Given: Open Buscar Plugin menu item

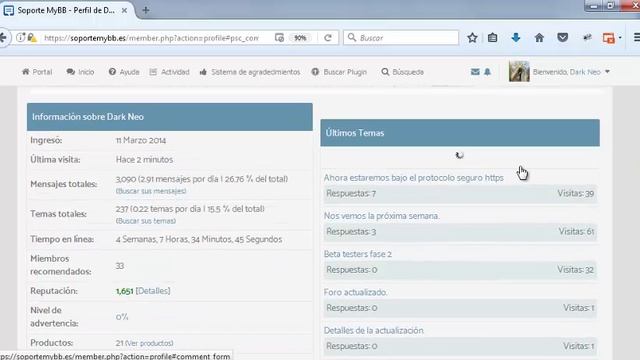Looking at the screenshot, I should (339, 72).
